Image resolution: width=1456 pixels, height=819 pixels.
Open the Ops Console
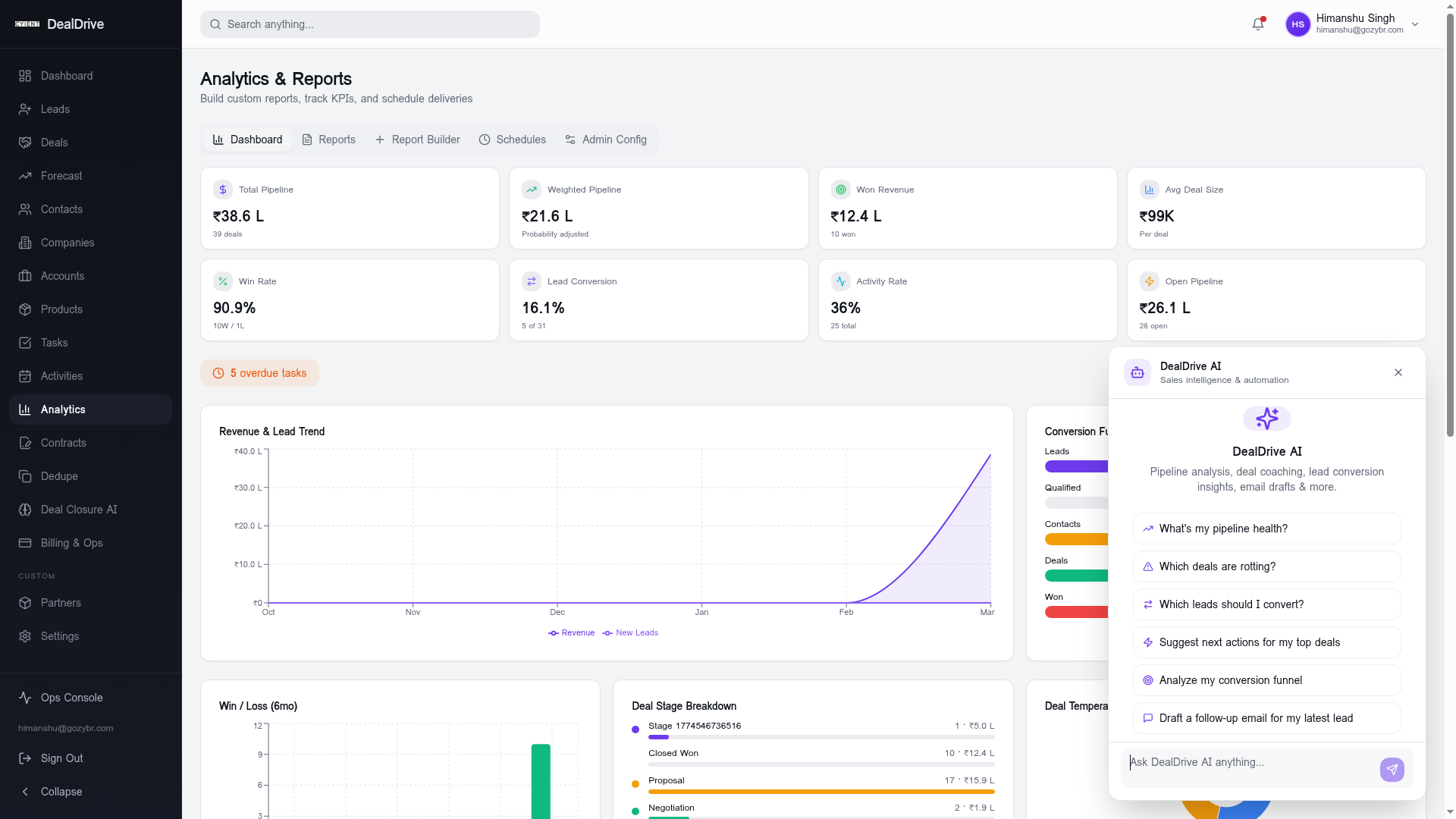[x=91, y=698]
